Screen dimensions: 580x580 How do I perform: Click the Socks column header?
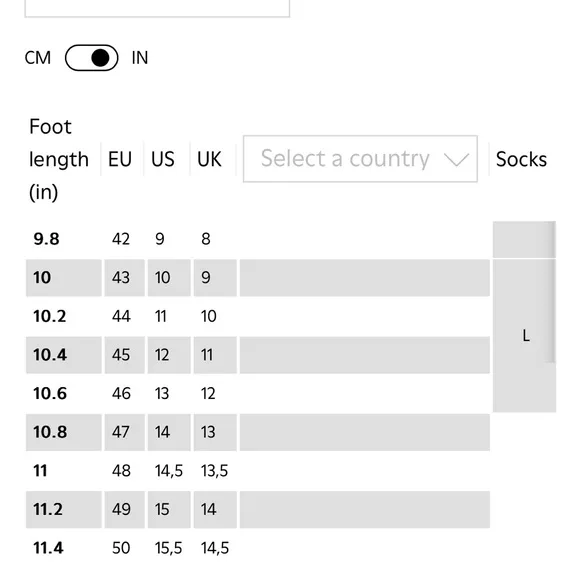click(521, 159)
